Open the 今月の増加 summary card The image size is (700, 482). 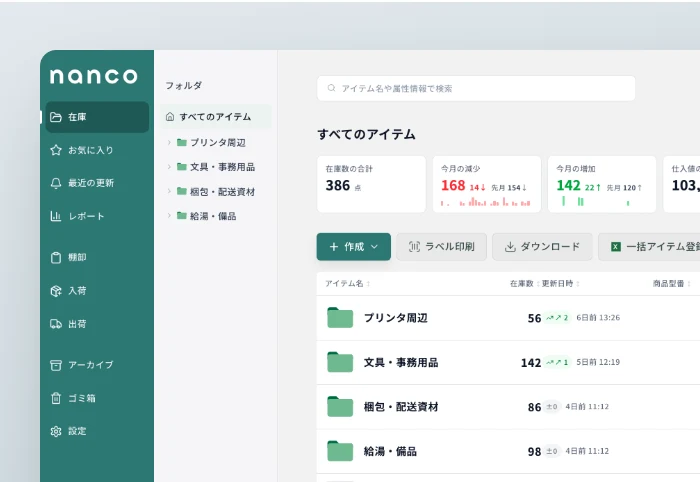[602, 184]
